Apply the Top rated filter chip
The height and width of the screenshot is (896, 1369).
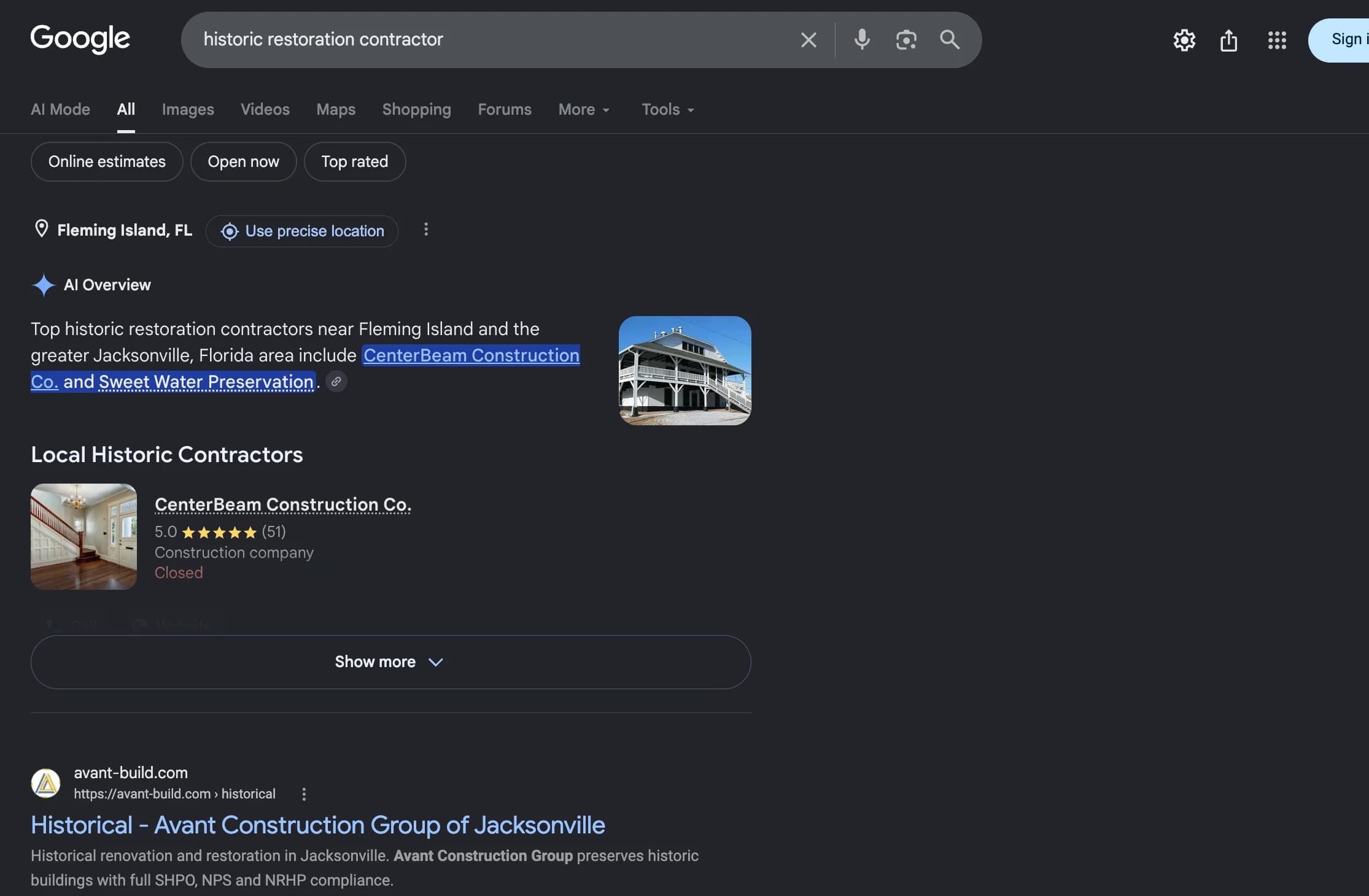click(355, 161)
